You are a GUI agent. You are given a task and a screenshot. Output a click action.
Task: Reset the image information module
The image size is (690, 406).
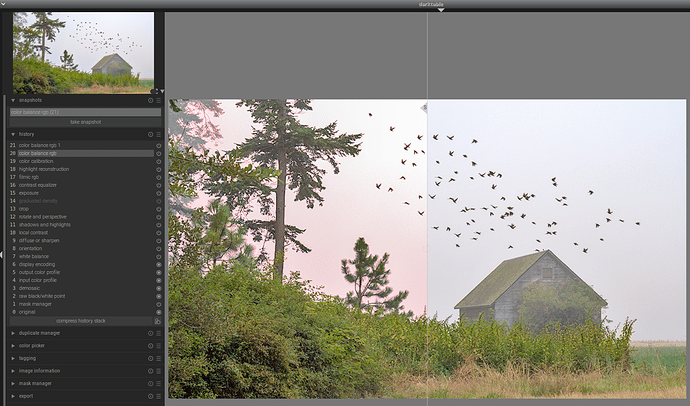tap(150, 371)
